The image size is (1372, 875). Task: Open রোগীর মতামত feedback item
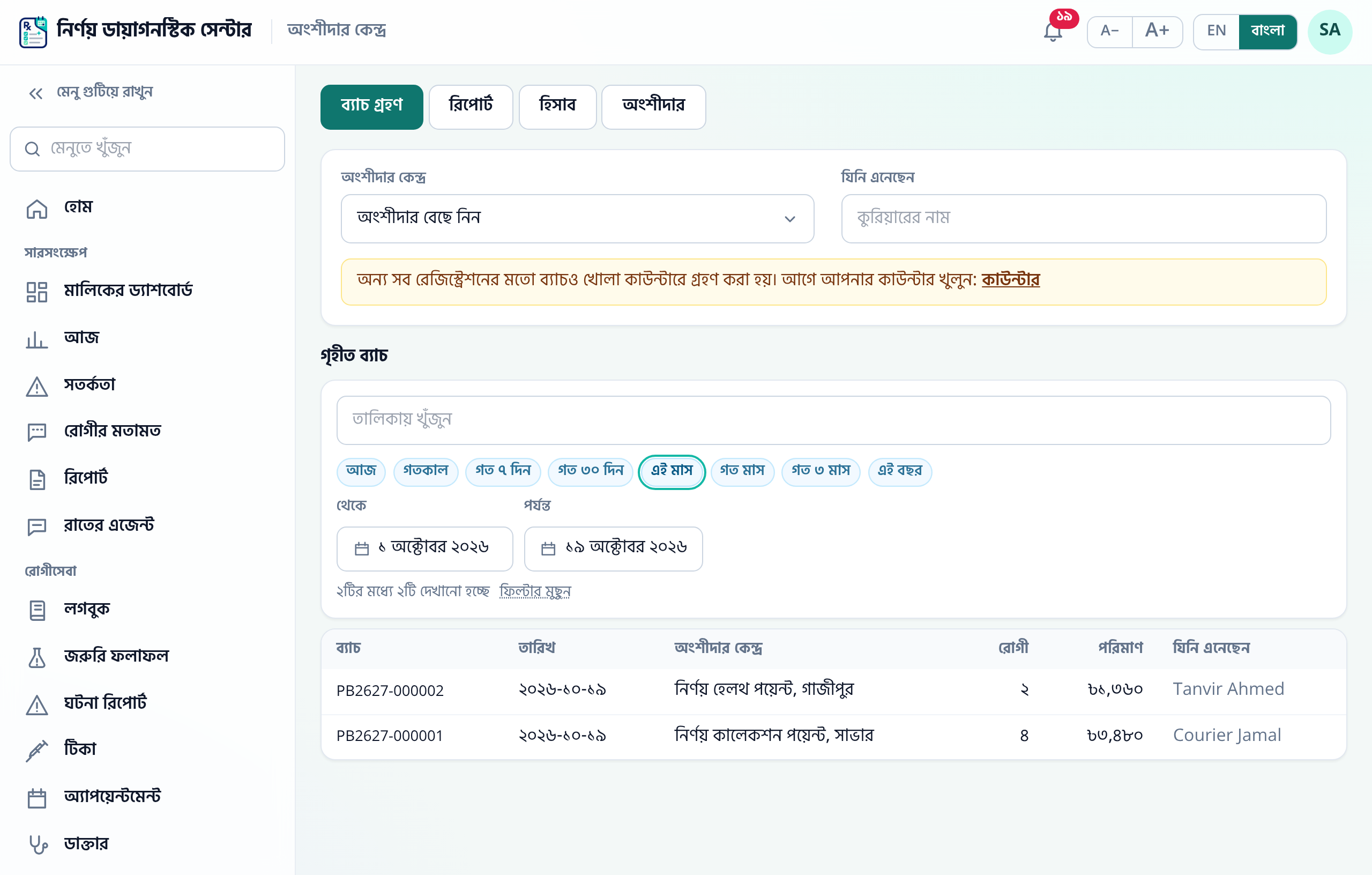(x=147, y=432)
